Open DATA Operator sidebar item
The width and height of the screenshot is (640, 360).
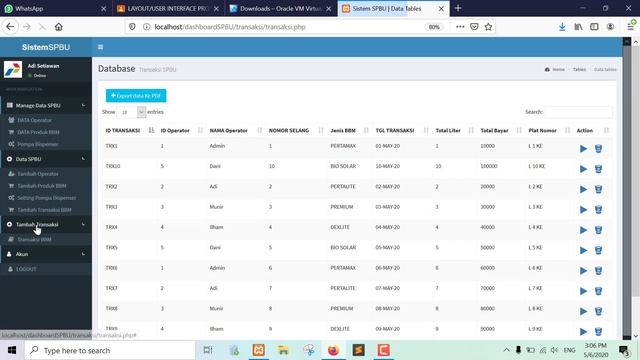[34, 120]
